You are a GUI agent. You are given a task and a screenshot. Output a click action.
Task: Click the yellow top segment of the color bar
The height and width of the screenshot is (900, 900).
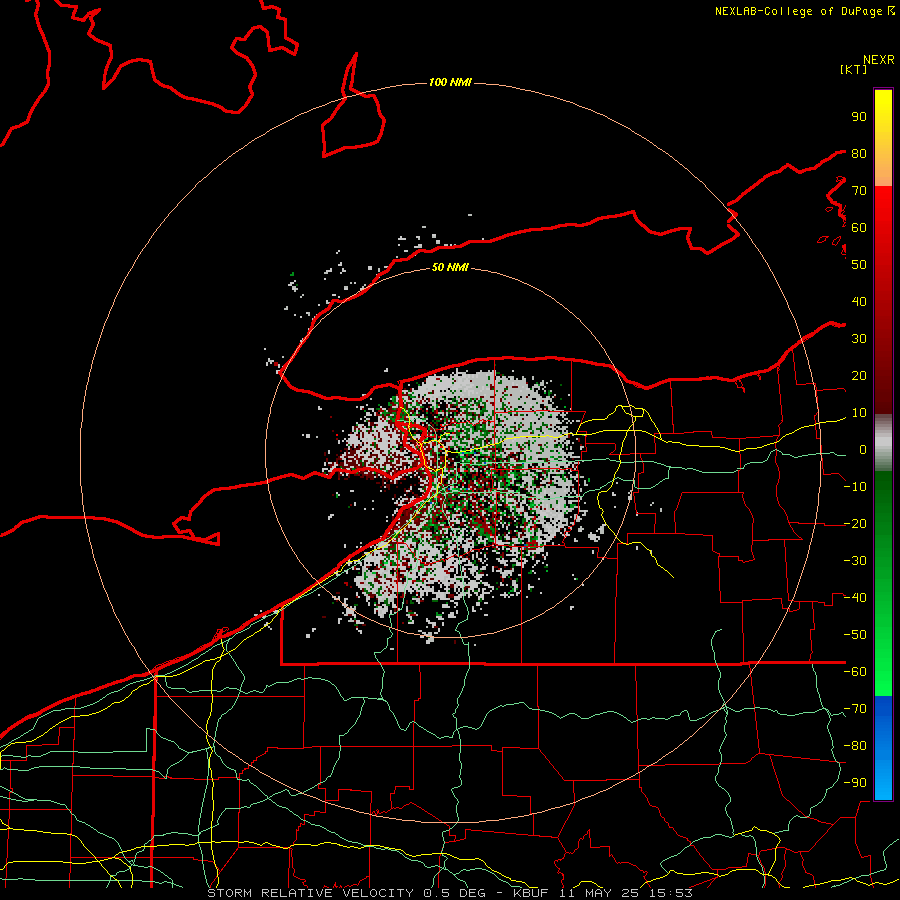(x=883, y=138)
